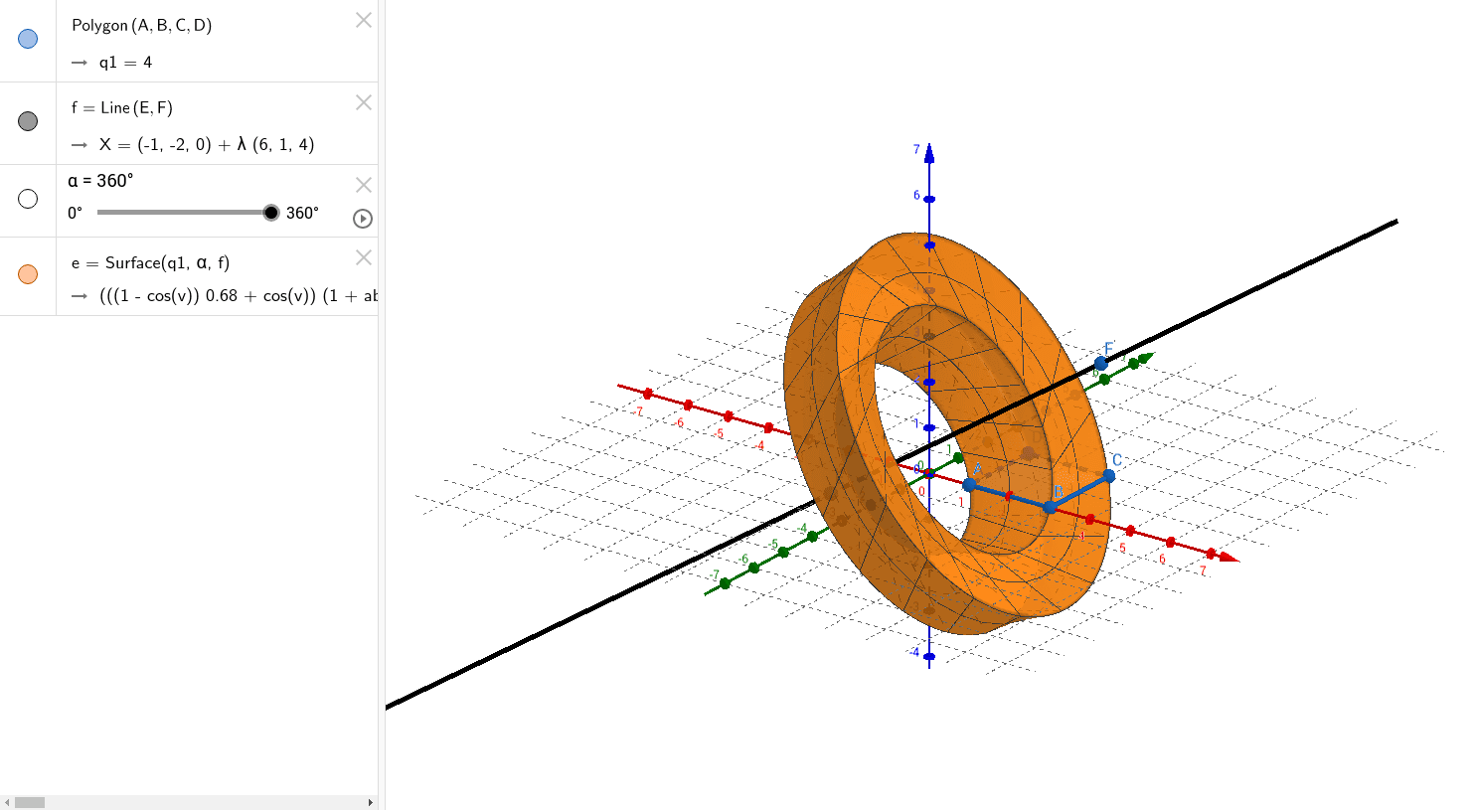Show slider α using its white circle

click(27, 199)
